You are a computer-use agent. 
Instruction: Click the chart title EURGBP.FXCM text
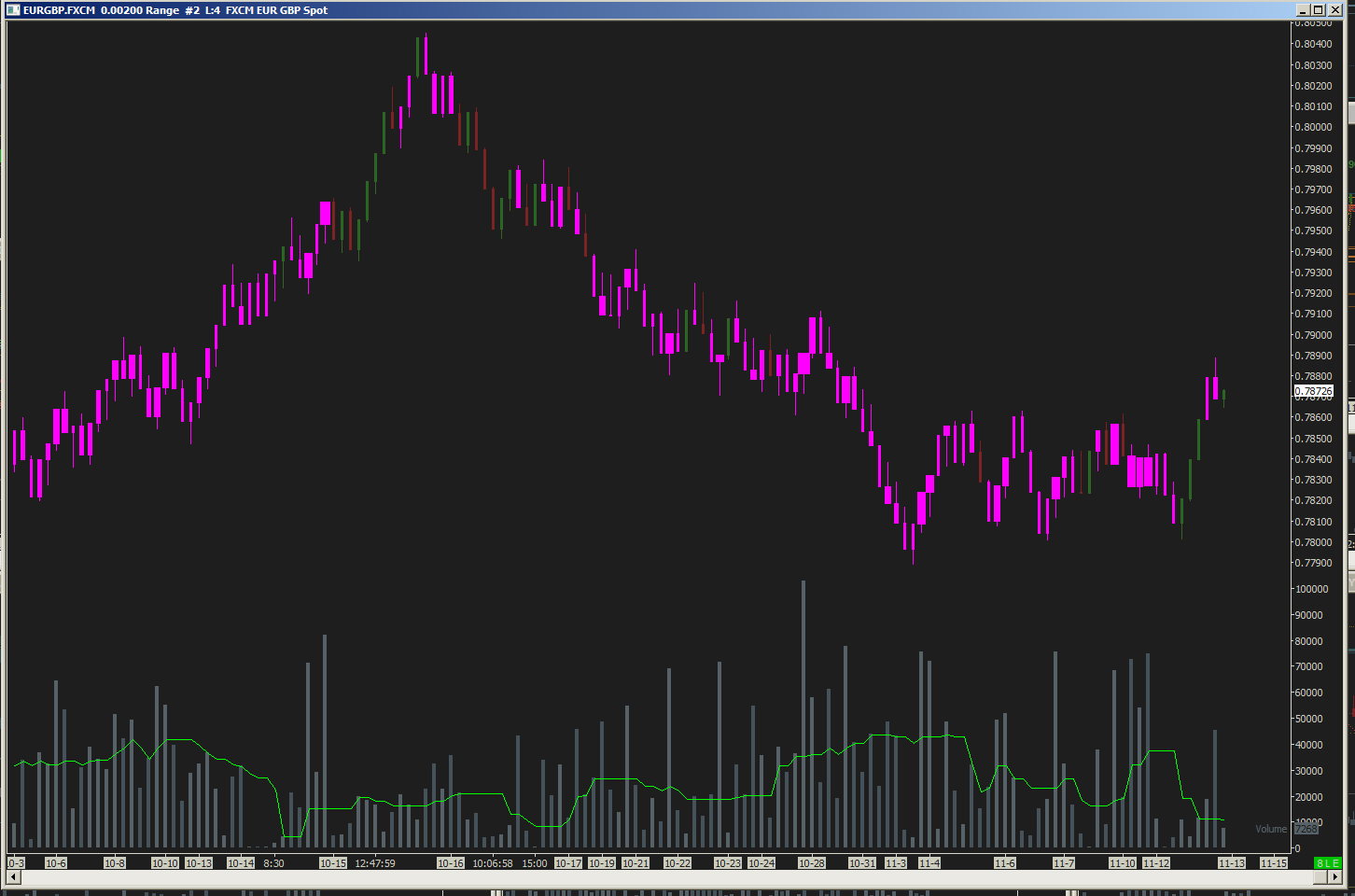60,10
